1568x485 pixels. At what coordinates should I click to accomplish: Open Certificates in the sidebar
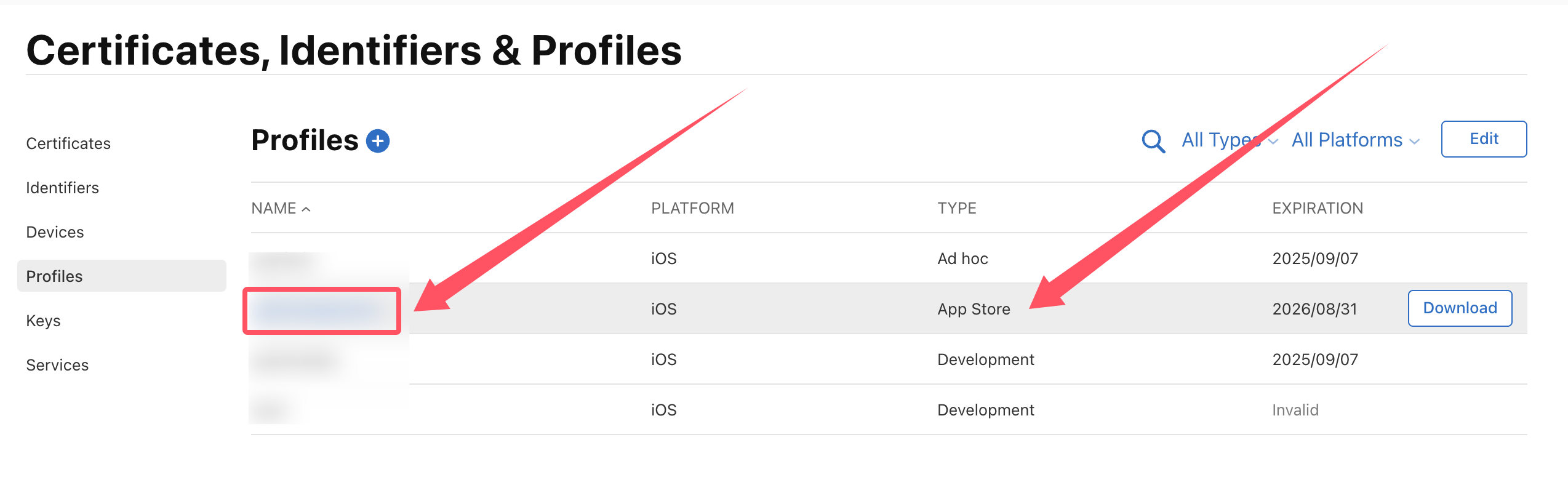pos(68,143)
